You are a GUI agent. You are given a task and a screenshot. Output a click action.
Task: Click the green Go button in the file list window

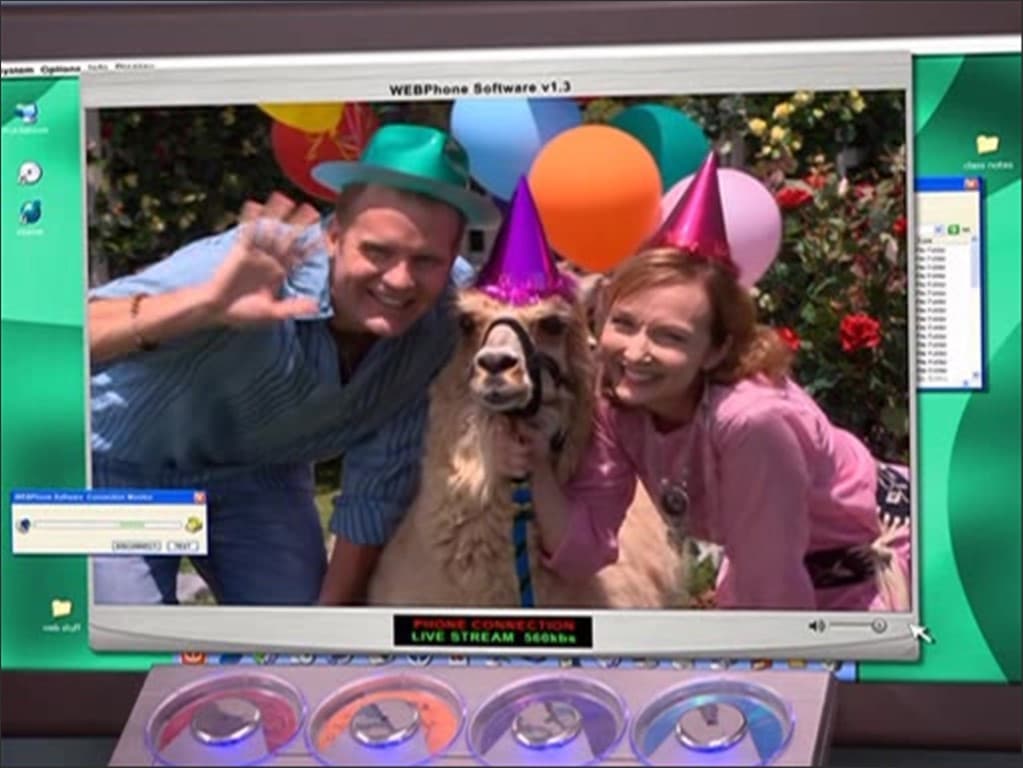953,229
